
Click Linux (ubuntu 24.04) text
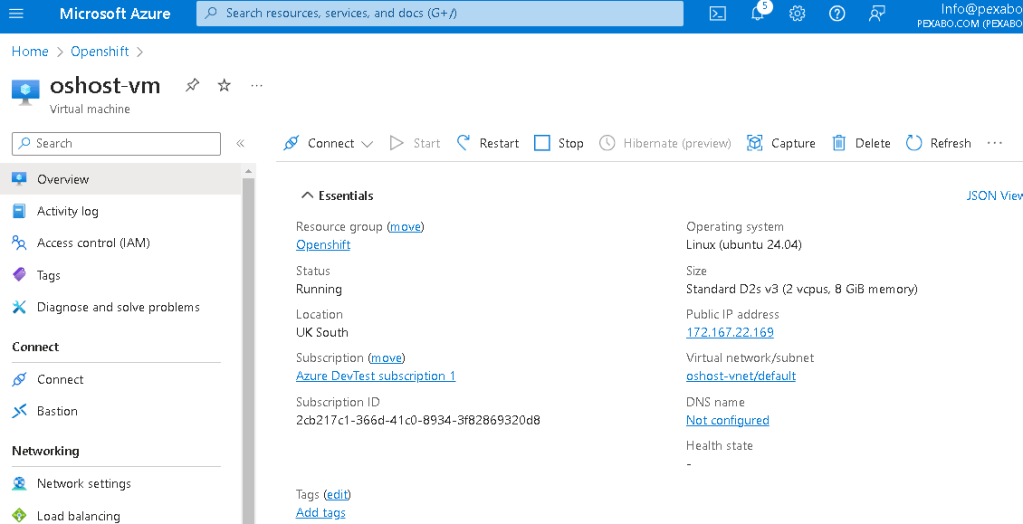[744, 245]
